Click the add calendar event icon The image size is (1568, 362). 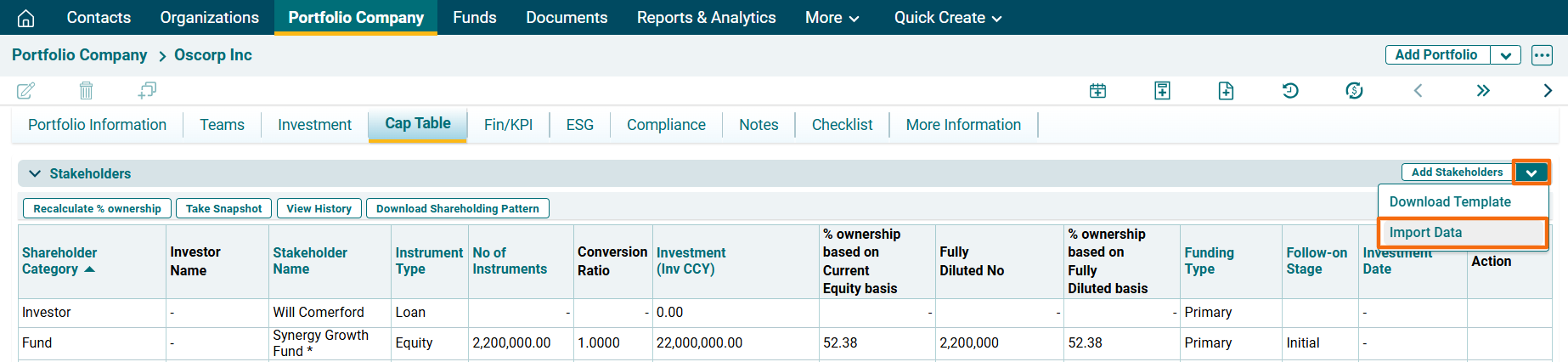pos(1097,91)
